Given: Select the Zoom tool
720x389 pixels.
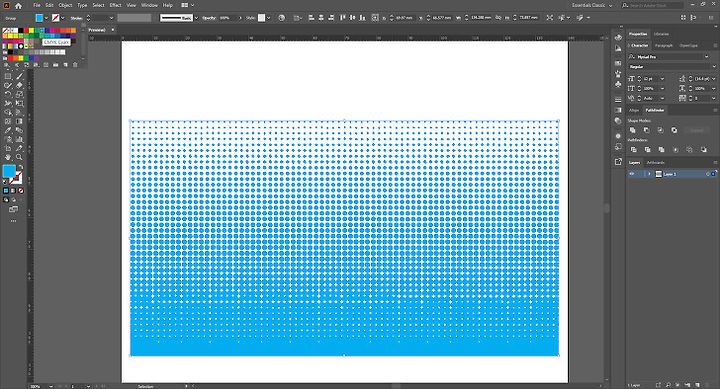Looking at the screenshot, I should tap(19, 157).
